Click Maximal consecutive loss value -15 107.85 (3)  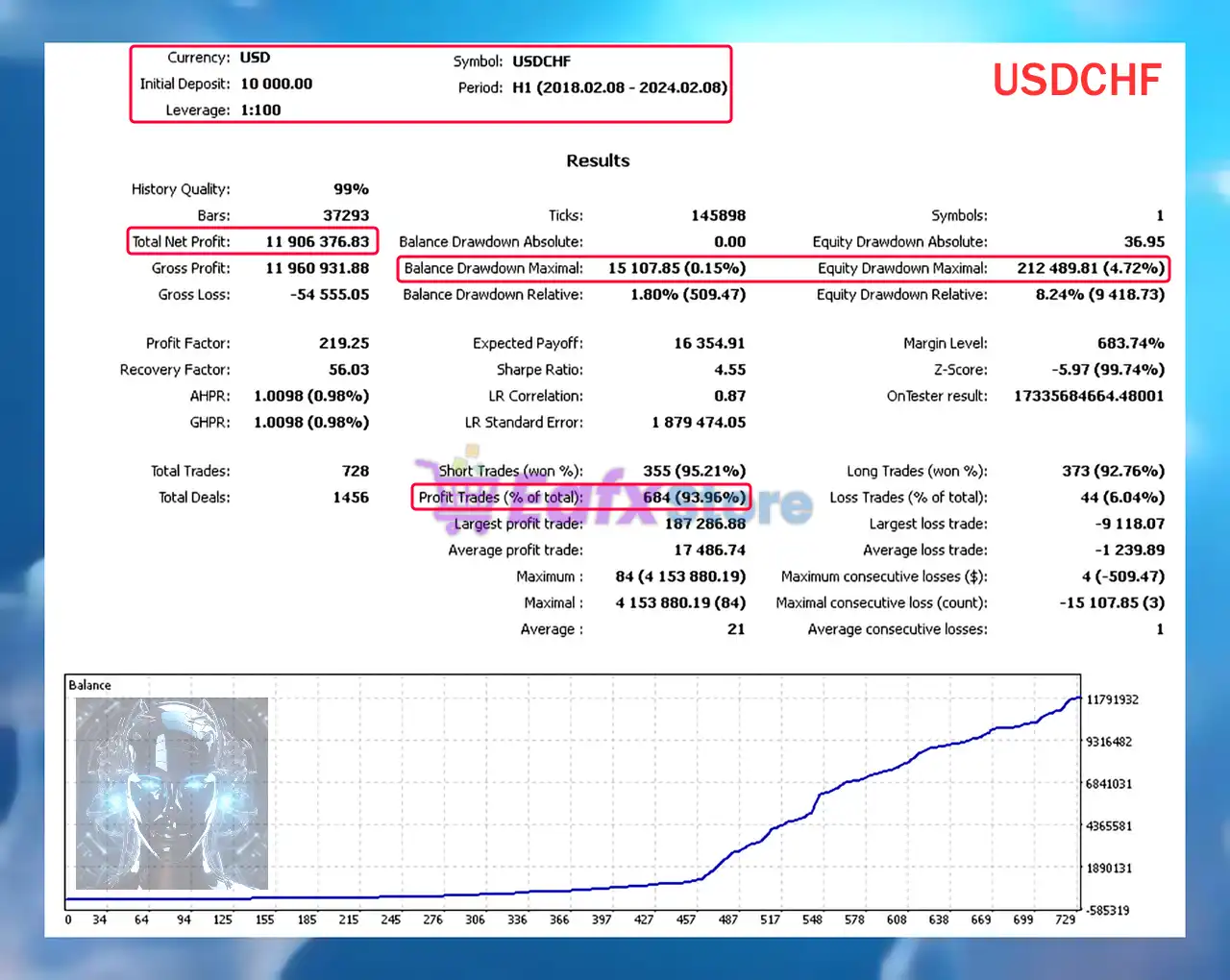[x=1112, y=603]
